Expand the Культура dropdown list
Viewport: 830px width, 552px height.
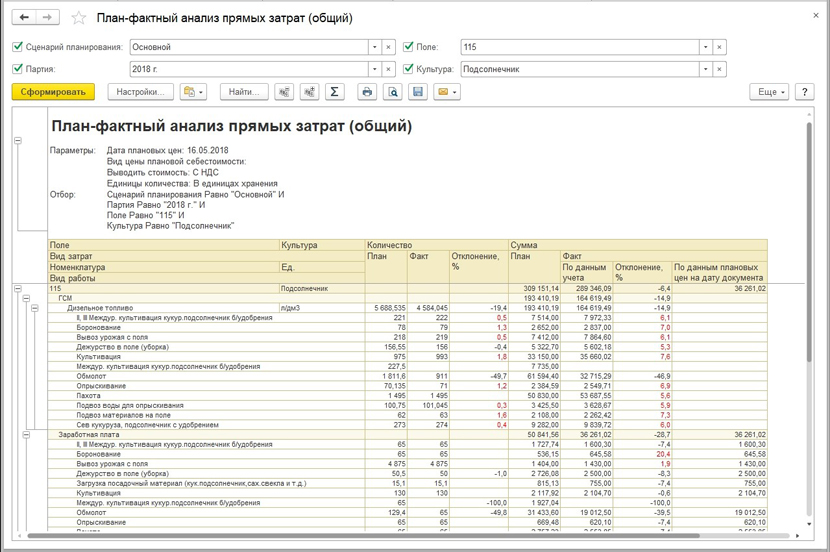[705, 69]
